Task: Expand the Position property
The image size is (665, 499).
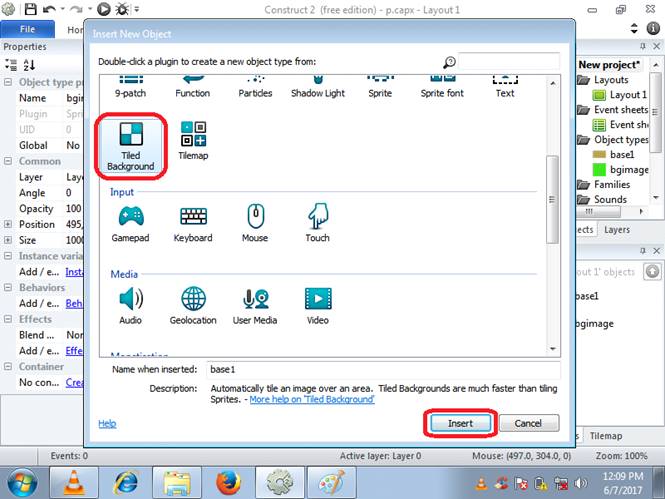Action: [8, 224]
